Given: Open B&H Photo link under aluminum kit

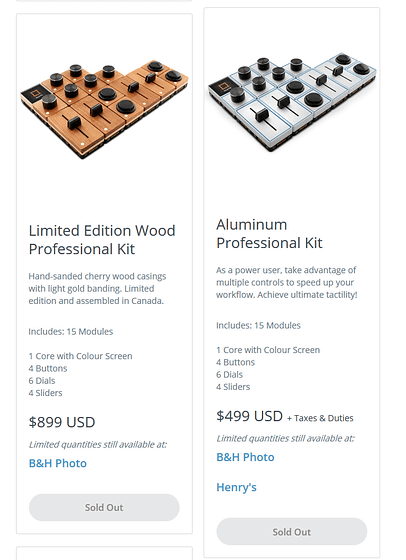Looking at the screenshot, I should coord(245,457).
